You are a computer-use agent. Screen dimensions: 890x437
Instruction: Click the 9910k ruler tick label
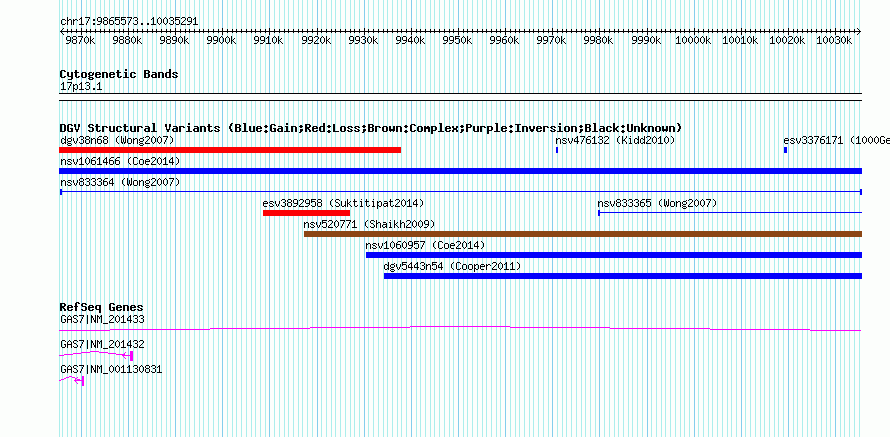268,41
